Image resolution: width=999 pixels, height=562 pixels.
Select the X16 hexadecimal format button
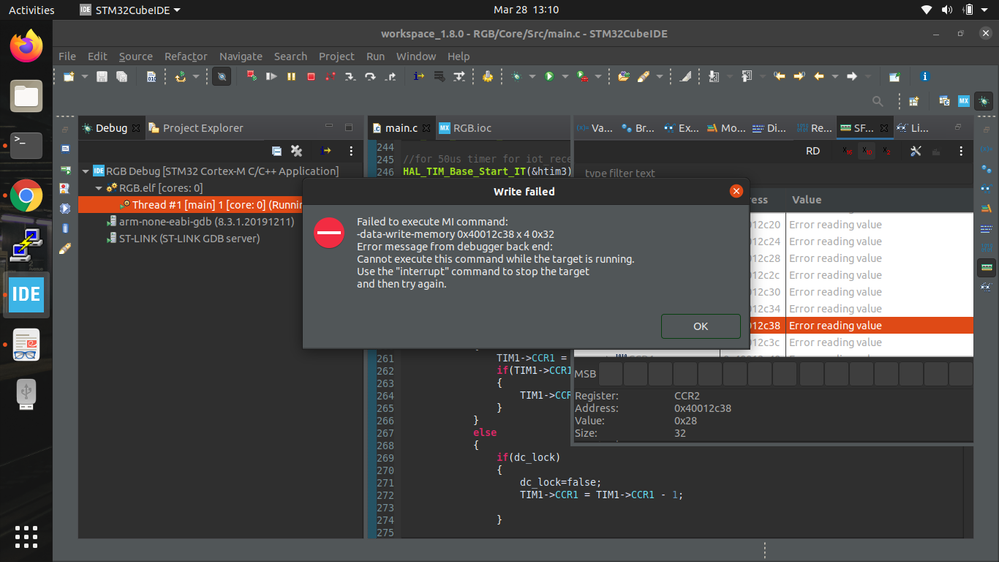847,151
